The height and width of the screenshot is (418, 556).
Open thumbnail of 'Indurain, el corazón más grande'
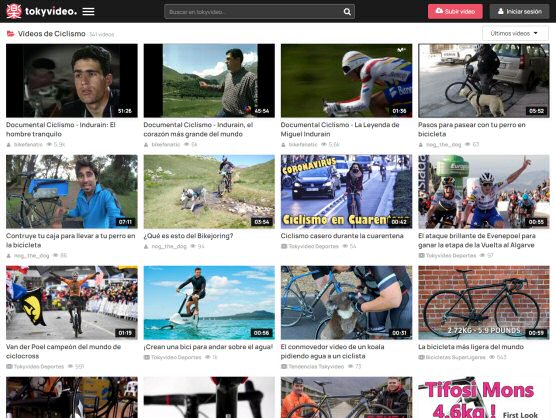click(209, 80)
